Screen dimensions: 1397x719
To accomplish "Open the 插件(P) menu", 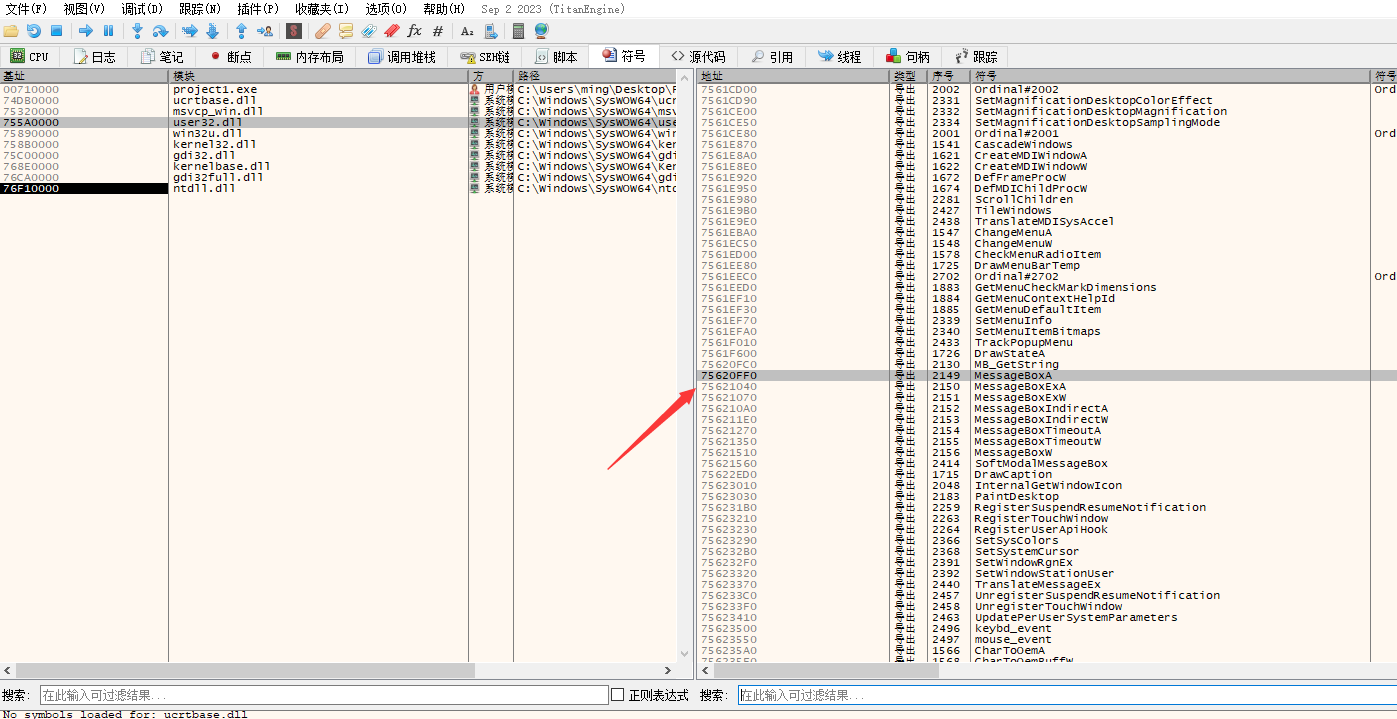I will (257, 9).
